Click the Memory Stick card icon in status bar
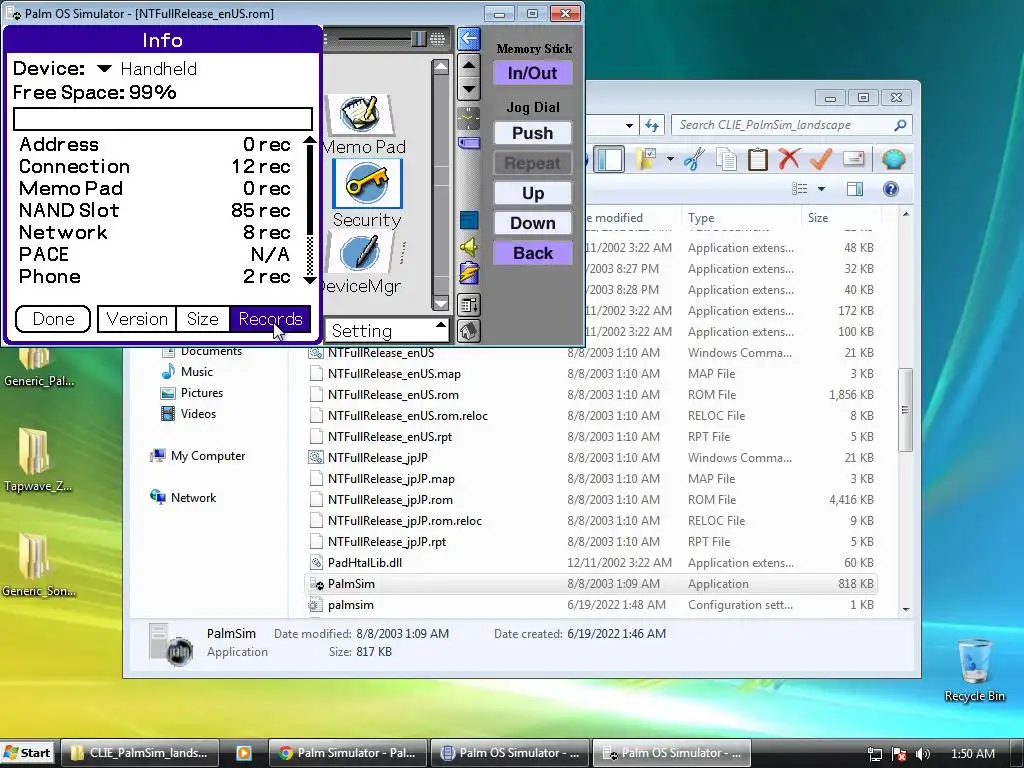1024x768 pixels. coord(469,143)
